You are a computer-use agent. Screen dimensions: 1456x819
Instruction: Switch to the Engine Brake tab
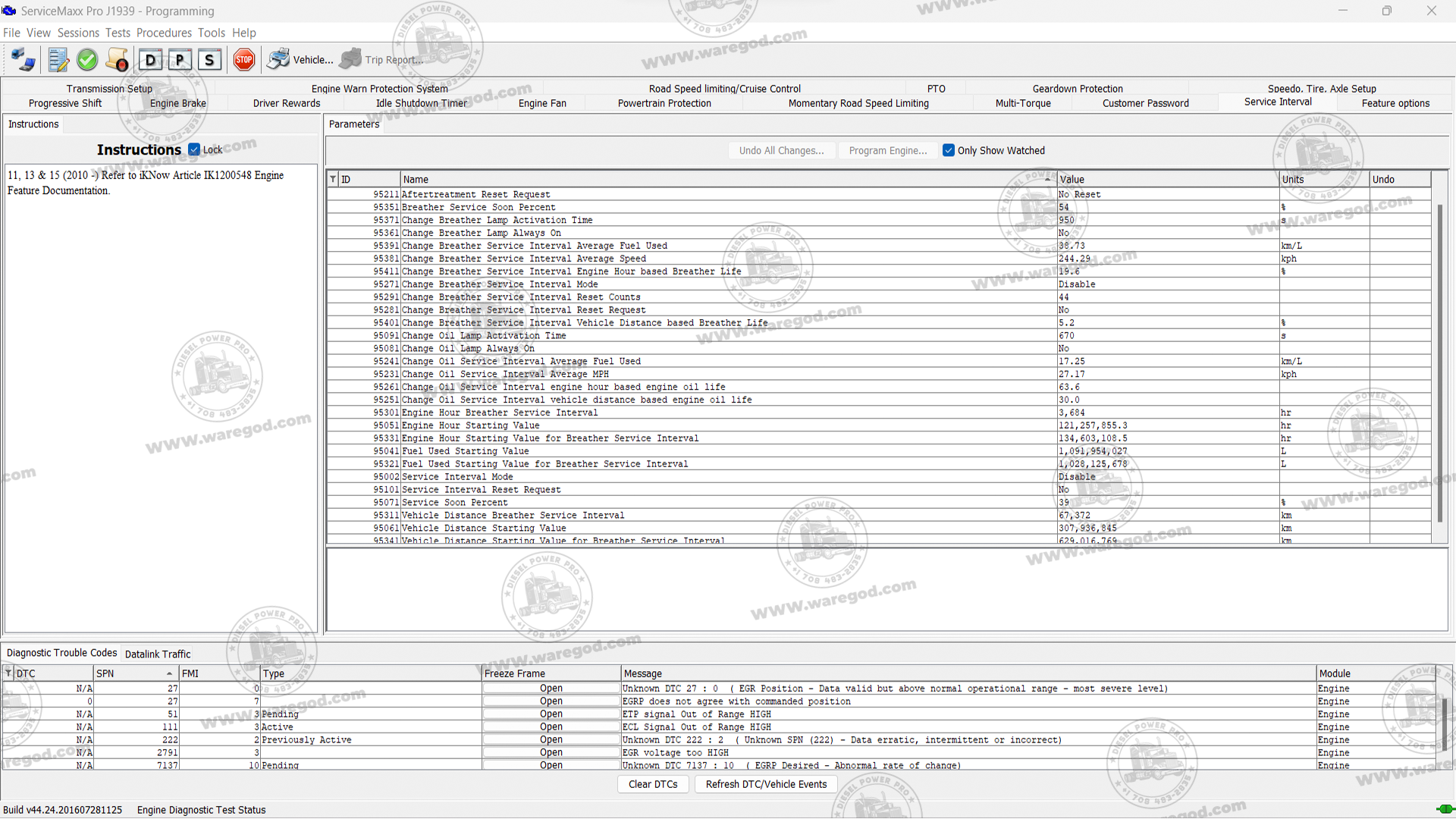(x=177, y=103)
